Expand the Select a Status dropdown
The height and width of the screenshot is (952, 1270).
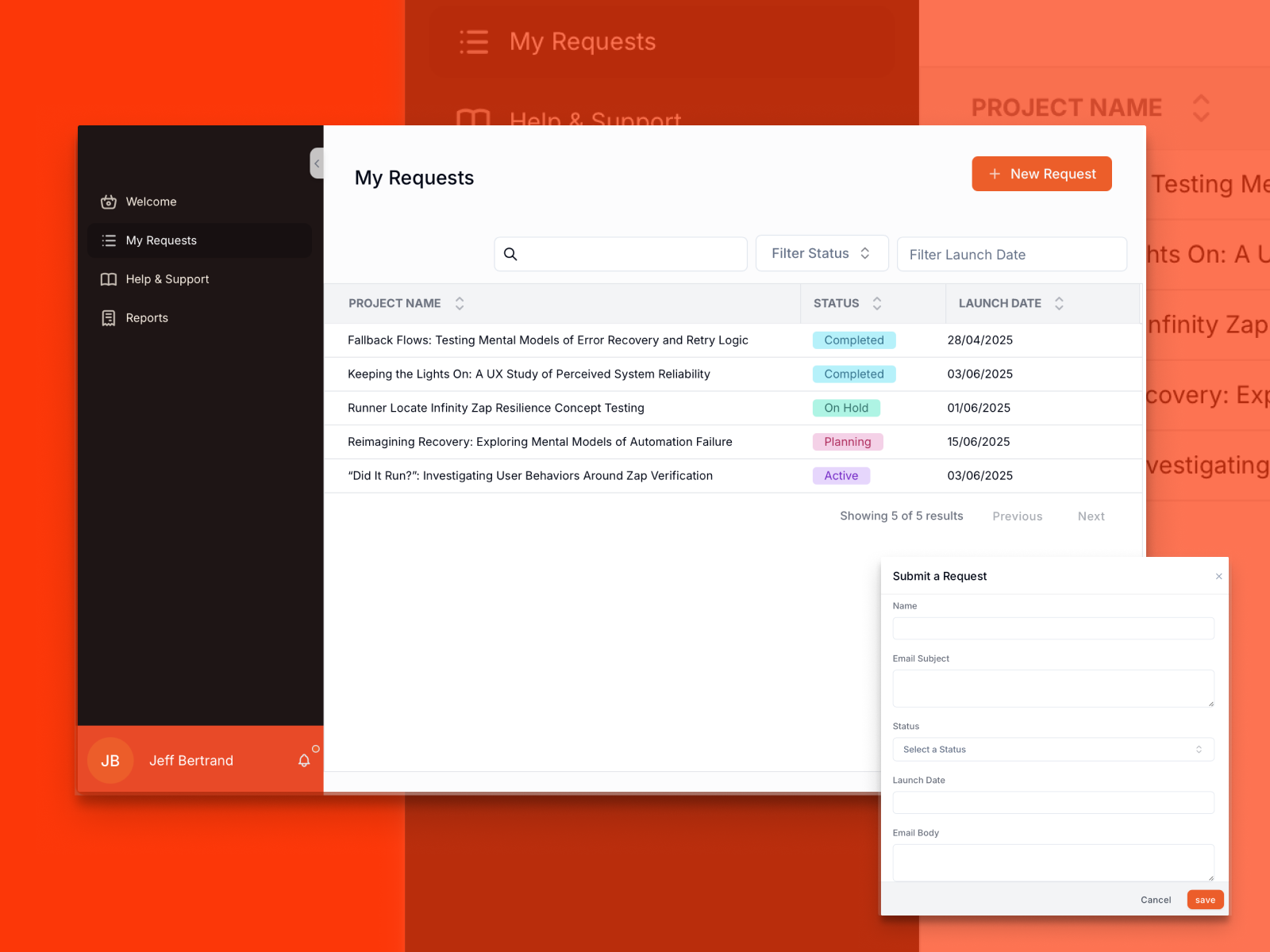tap(1053, 750)
